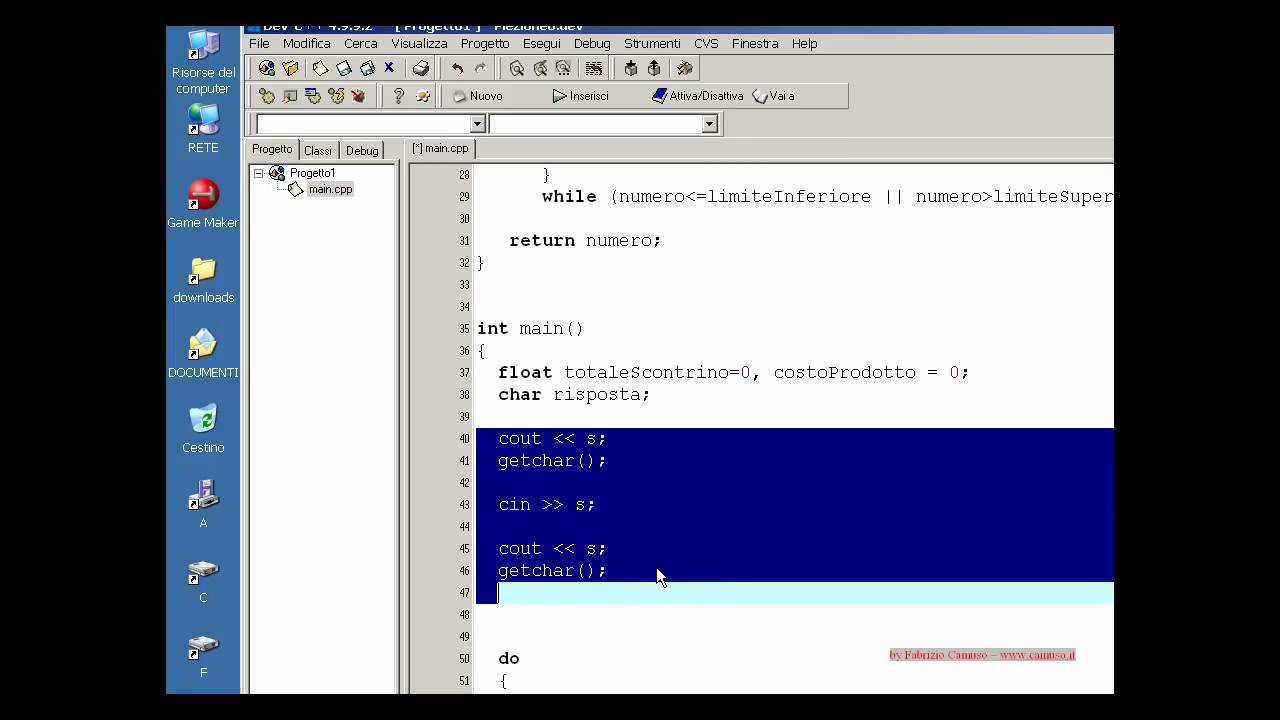Open the Help menu

click(x=804, y=43)
